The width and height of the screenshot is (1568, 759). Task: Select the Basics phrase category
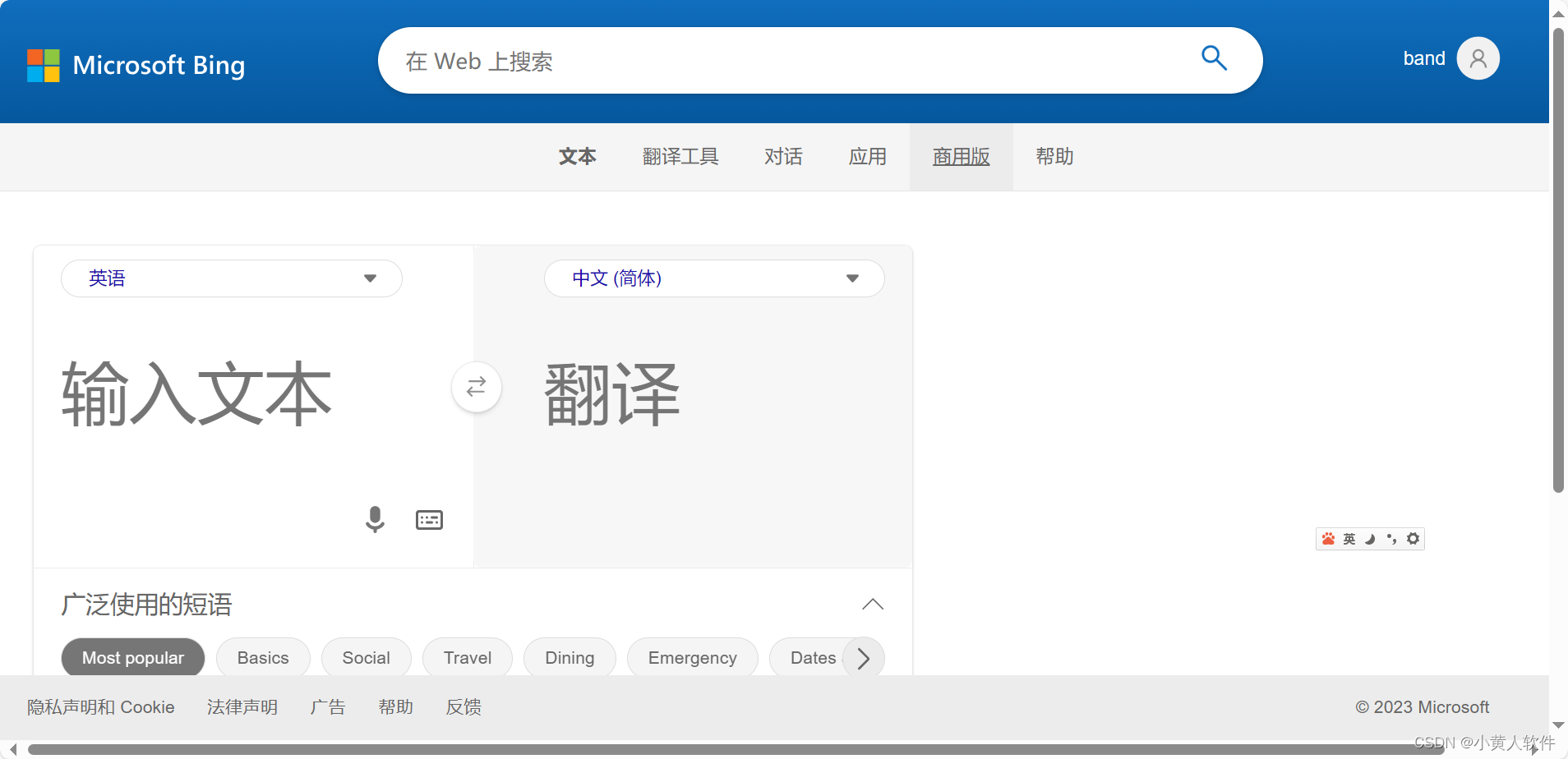tap(263, 658)
